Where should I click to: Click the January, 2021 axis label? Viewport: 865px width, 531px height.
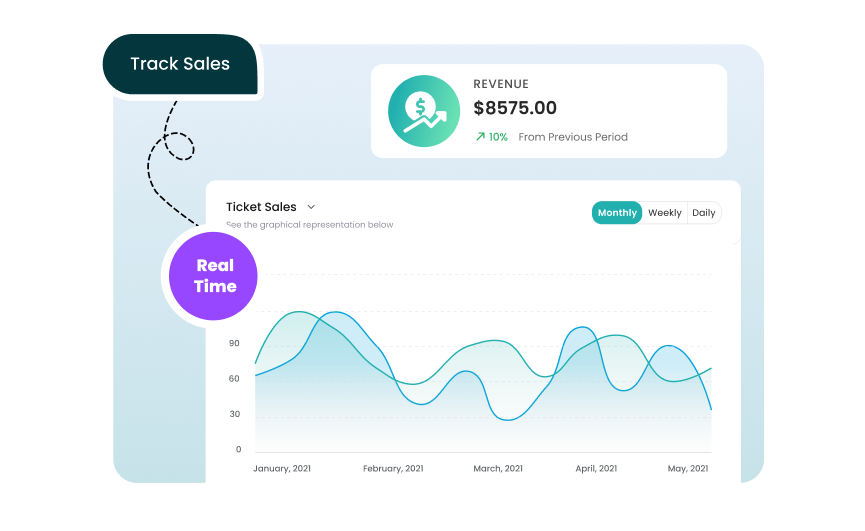click(x=282, y=468)
